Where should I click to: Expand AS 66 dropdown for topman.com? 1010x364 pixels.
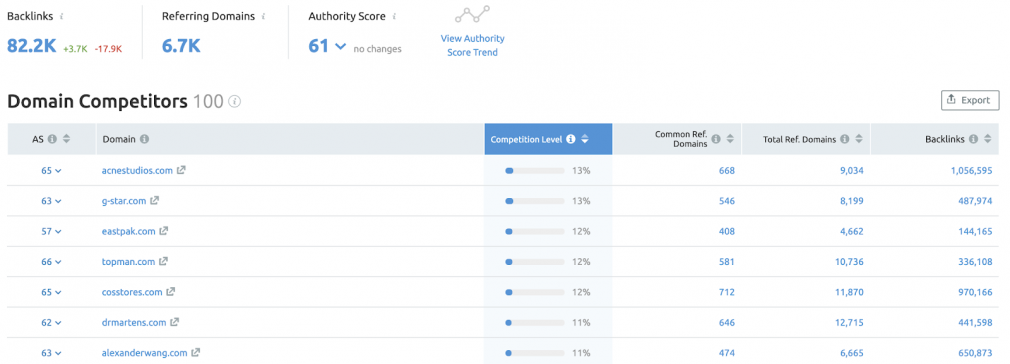point(59,262)
